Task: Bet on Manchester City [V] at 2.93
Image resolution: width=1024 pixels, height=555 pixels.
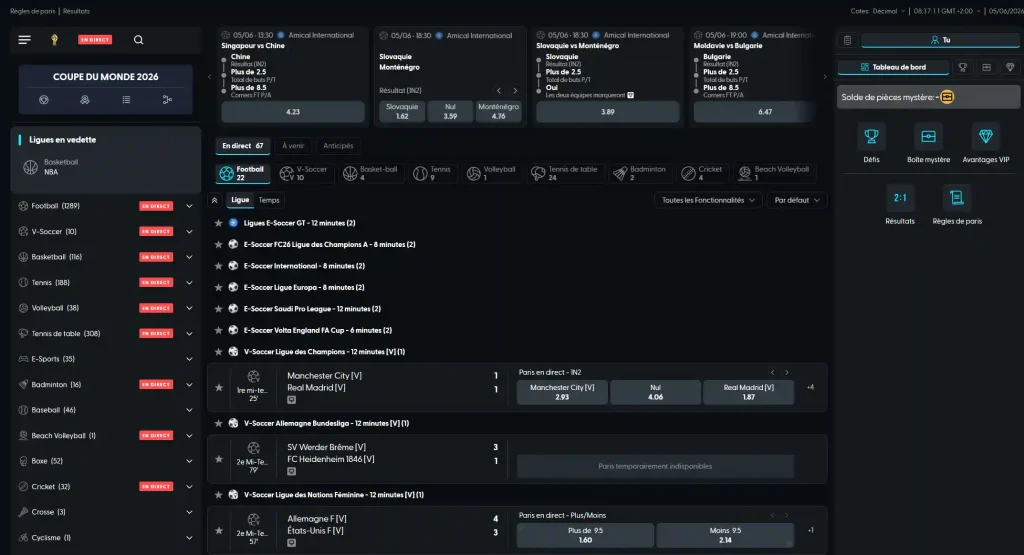Action: [562, 392]
